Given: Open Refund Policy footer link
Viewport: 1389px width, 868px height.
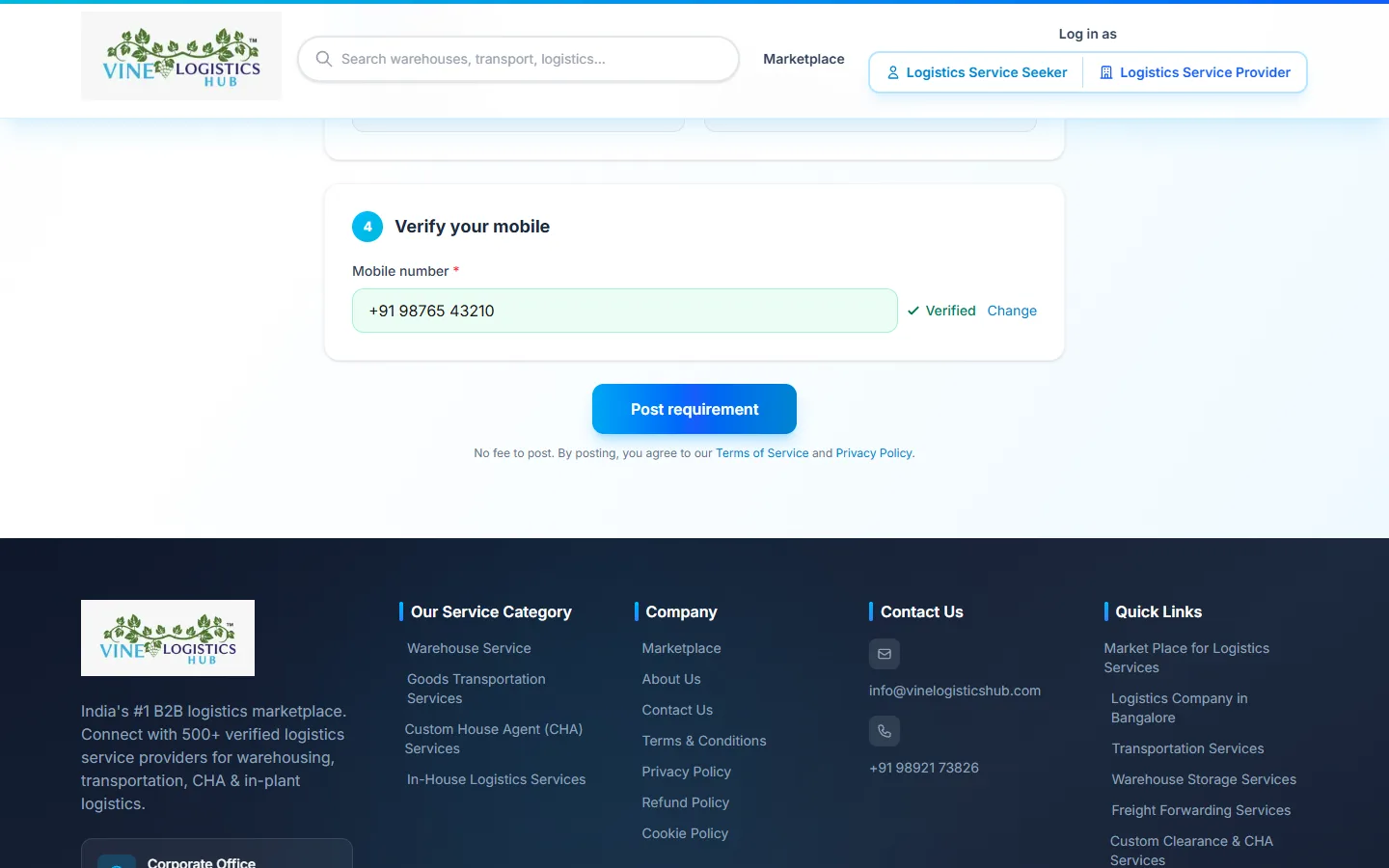Looking at the screenshot, I should [x=686, y=802].
